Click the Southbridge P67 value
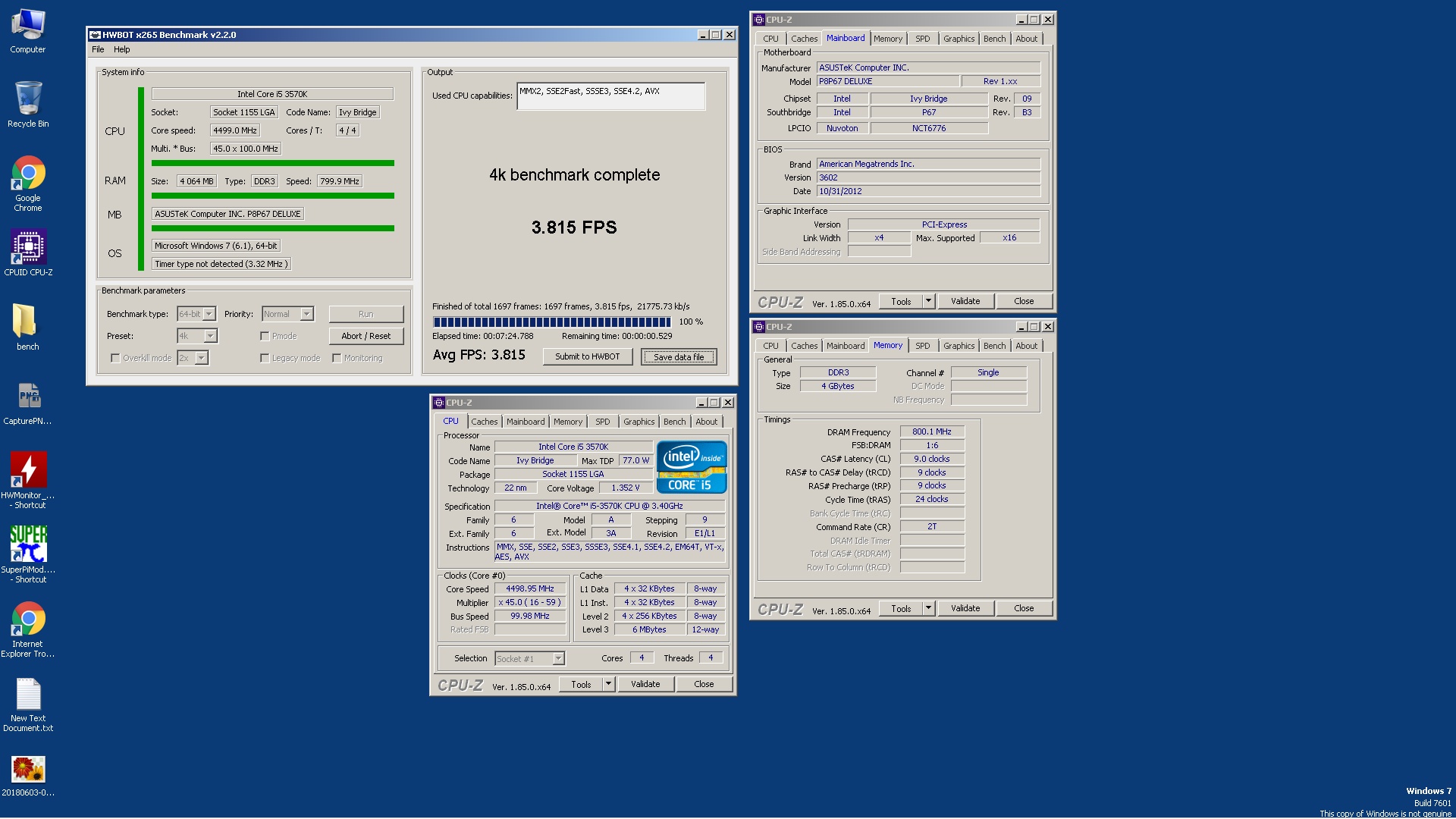This screenshot has width=1456, height=819. click(929, 112)
